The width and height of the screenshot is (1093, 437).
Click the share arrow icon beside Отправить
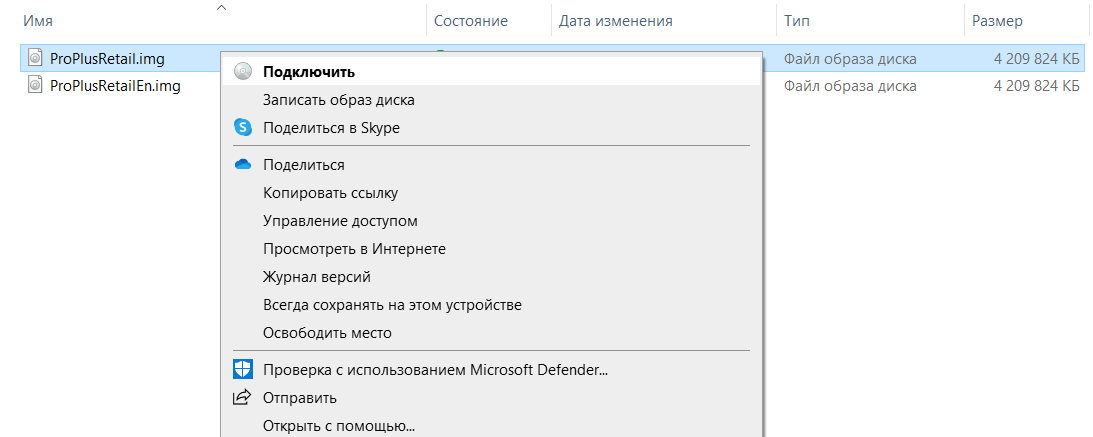click(x=242, y=398)
